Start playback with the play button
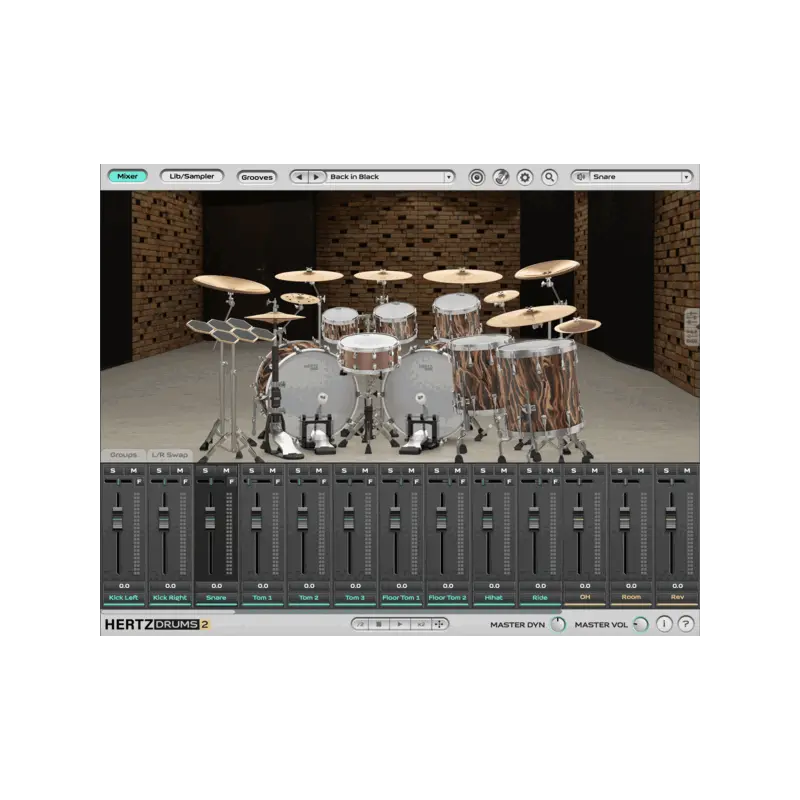The height and width of the screenshot is (800, 800). [400, 624]
